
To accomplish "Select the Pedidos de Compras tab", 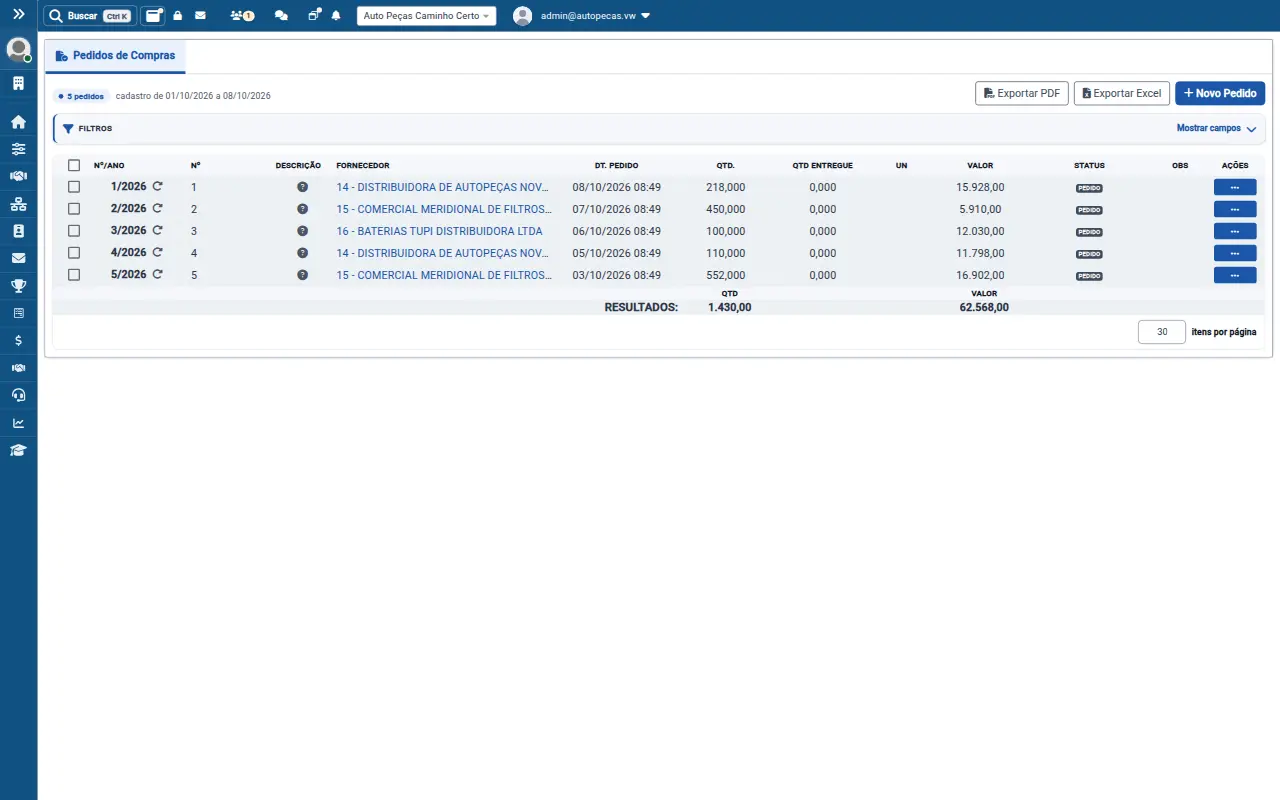I will [115, 56].
